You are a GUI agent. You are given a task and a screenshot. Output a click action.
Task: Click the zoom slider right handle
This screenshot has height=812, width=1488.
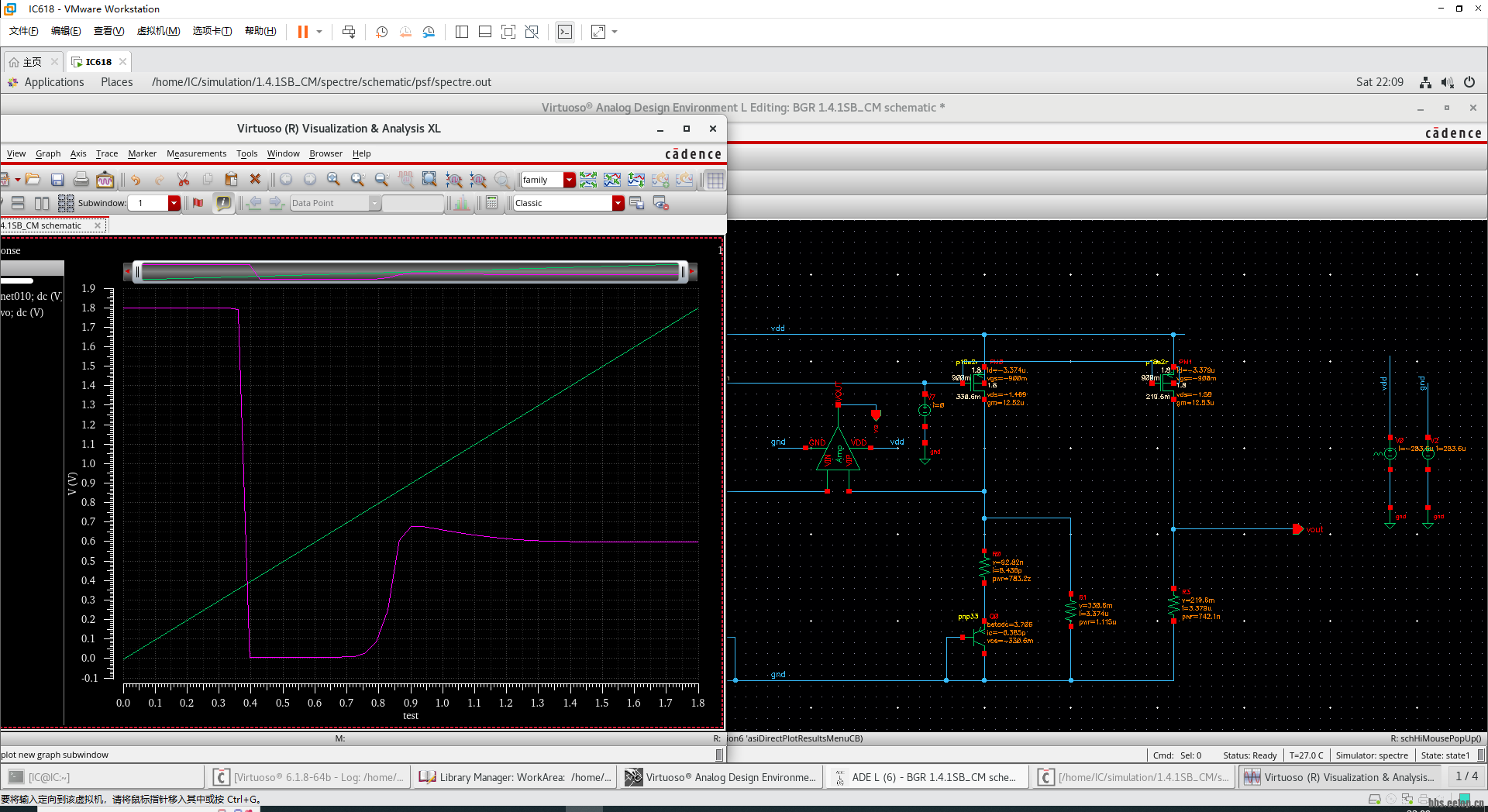tap(683, 272)
